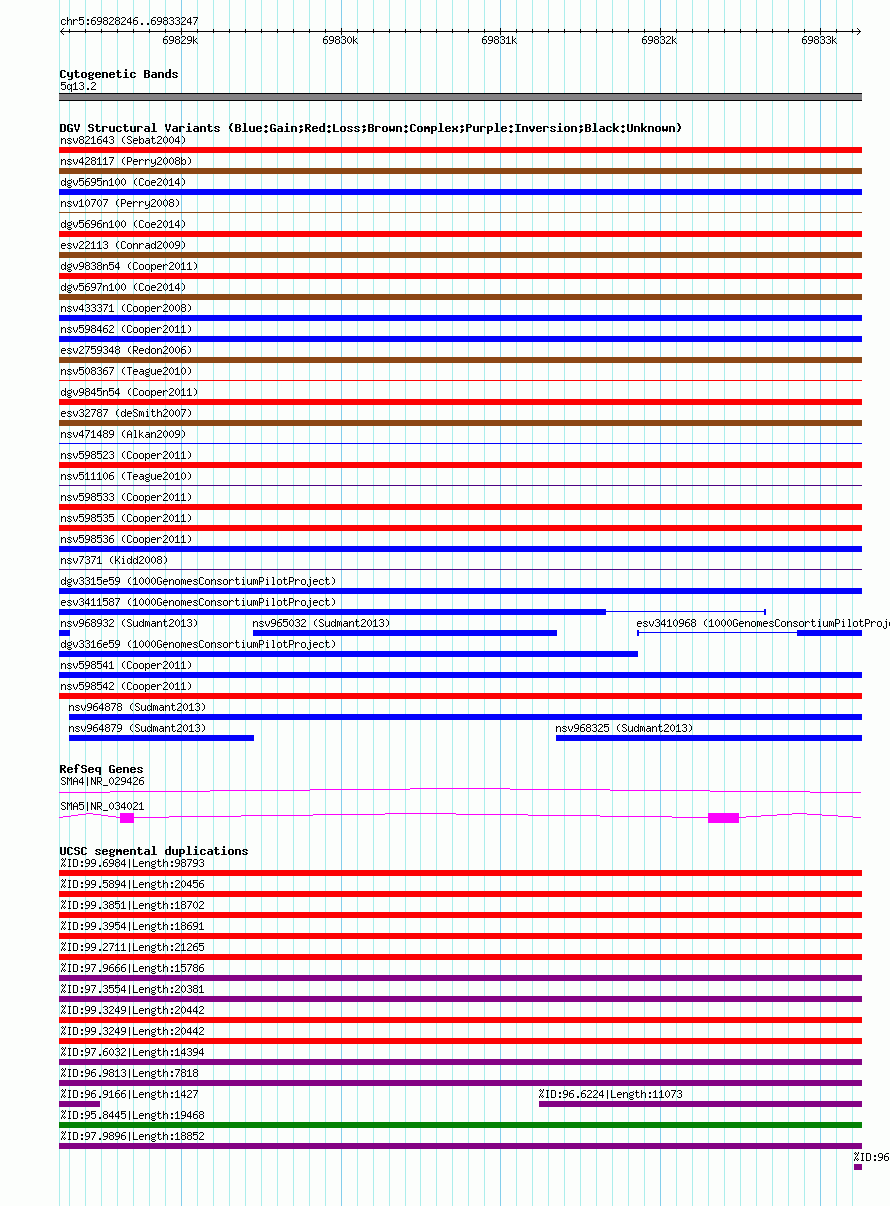This screenshot has width=890, height=1206.
Task: Select the dgv9845n54 (Cooper2011) label
Action: 129,392
